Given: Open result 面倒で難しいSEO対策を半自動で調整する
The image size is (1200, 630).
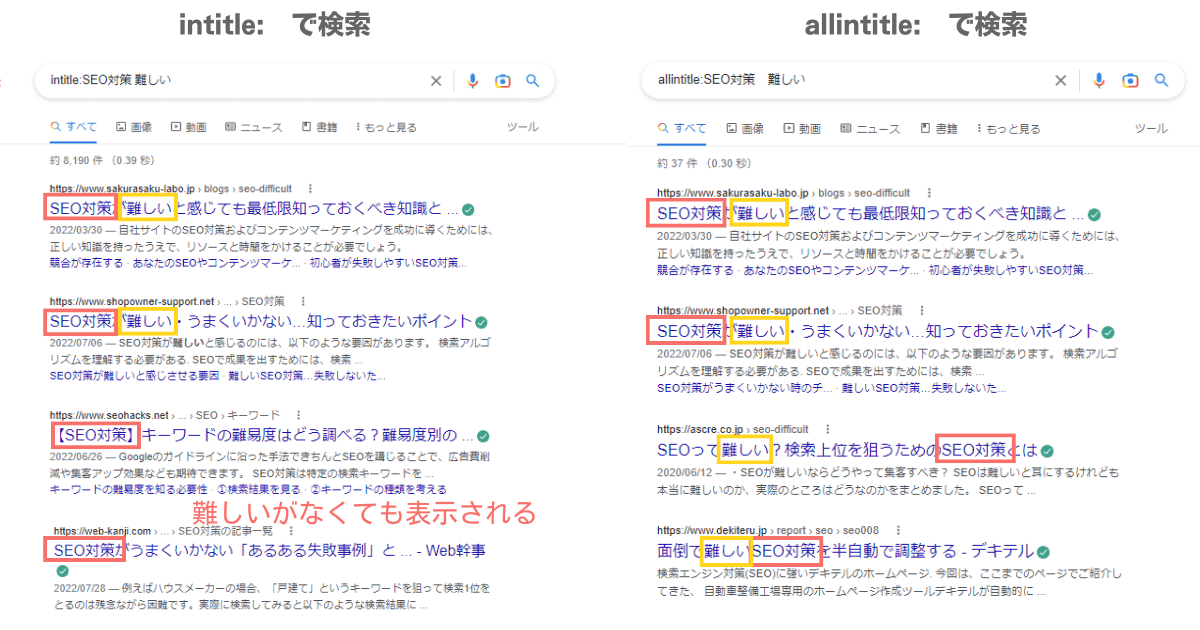Looking at the screenshot, I should point(845,551).
